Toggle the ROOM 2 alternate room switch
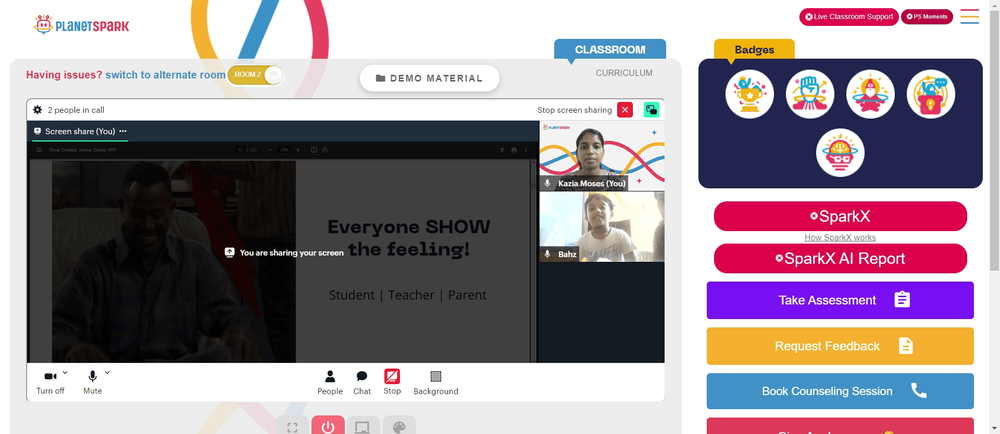This screenshot has width=1000, height=434. pos(255,75)
